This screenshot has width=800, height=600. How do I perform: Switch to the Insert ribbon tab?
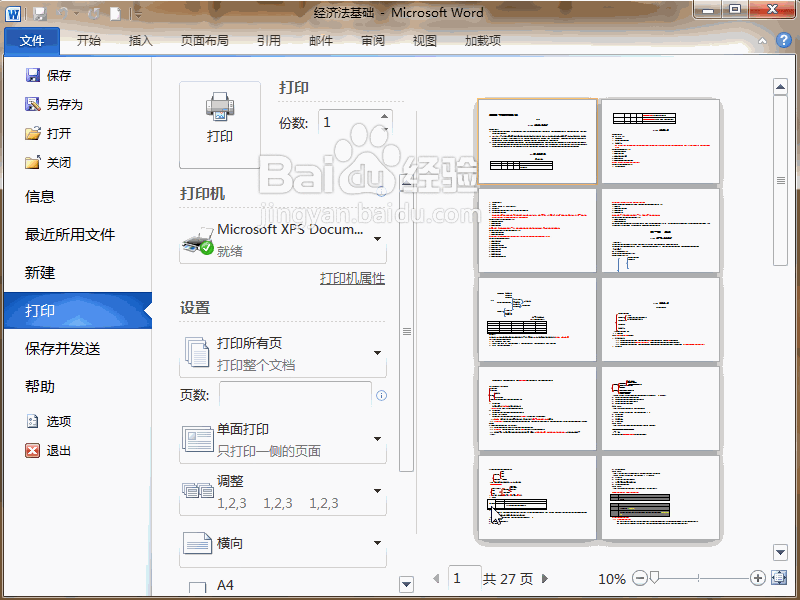click(x=141, y=40)
